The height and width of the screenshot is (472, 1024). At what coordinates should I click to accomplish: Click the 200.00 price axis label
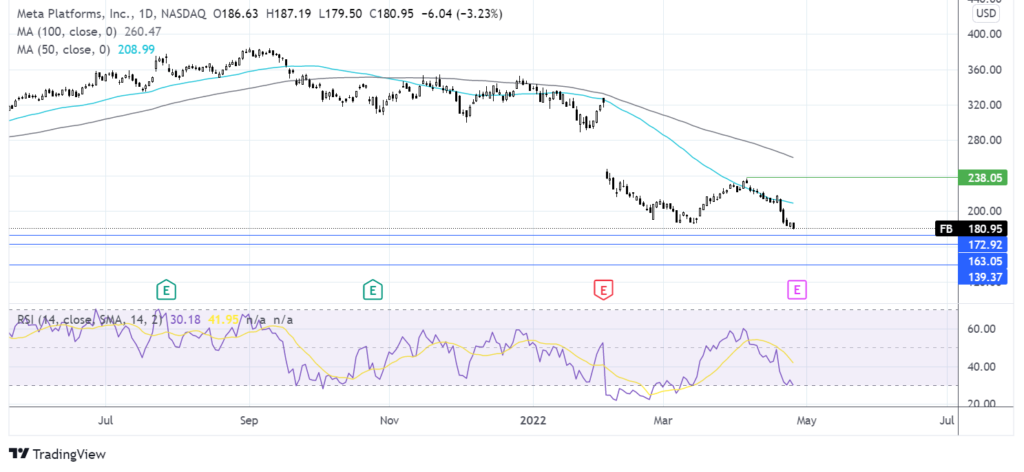coord(984,210)
